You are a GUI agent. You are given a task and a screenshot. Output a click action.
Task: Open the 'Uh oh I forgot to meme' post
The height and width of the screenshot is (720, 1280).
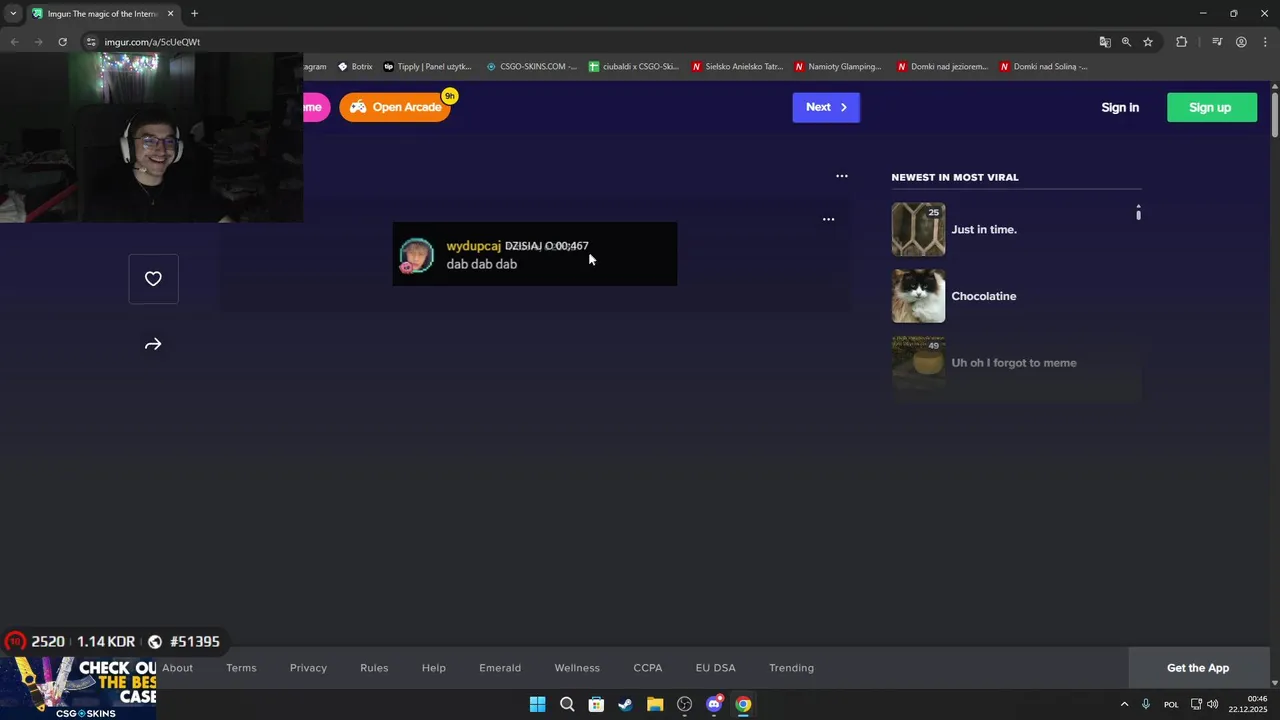click(x=1016, y=363)
